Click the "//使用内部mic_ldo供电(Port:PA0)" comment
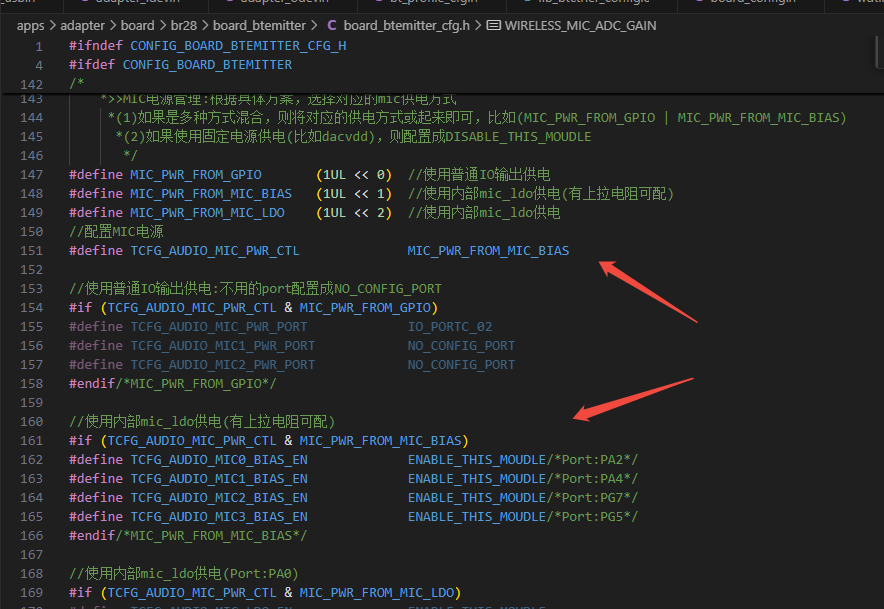The height and width of the screenshot is (609, 884). [x=184, y=574]
